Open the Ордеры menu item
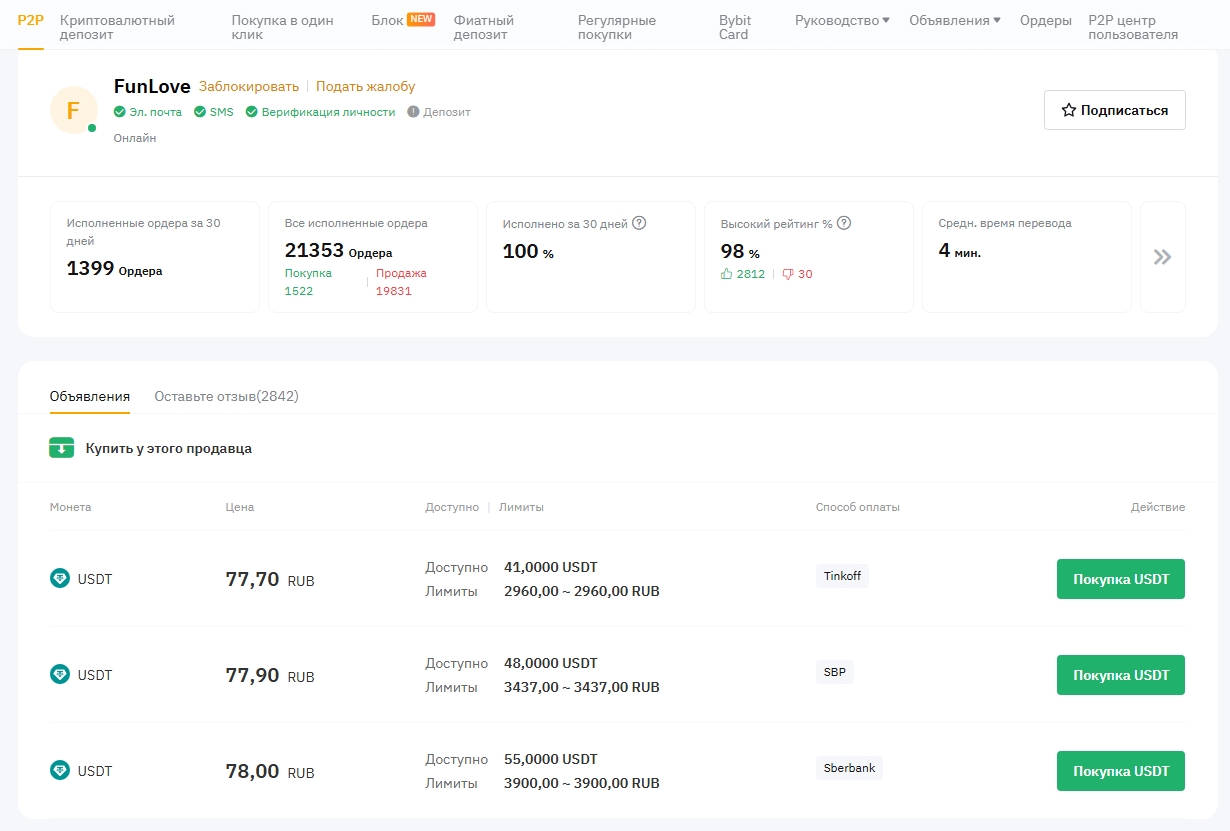Viewport: 1230px width, 831px height. click(1045, 21)
